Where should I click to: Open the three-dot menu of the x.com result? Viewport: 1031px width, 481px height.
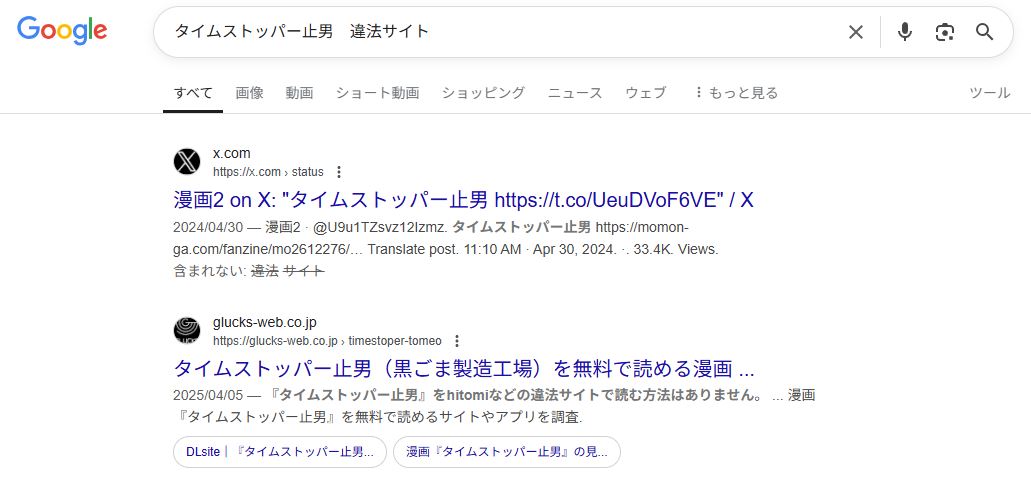[x=339, y=172]
